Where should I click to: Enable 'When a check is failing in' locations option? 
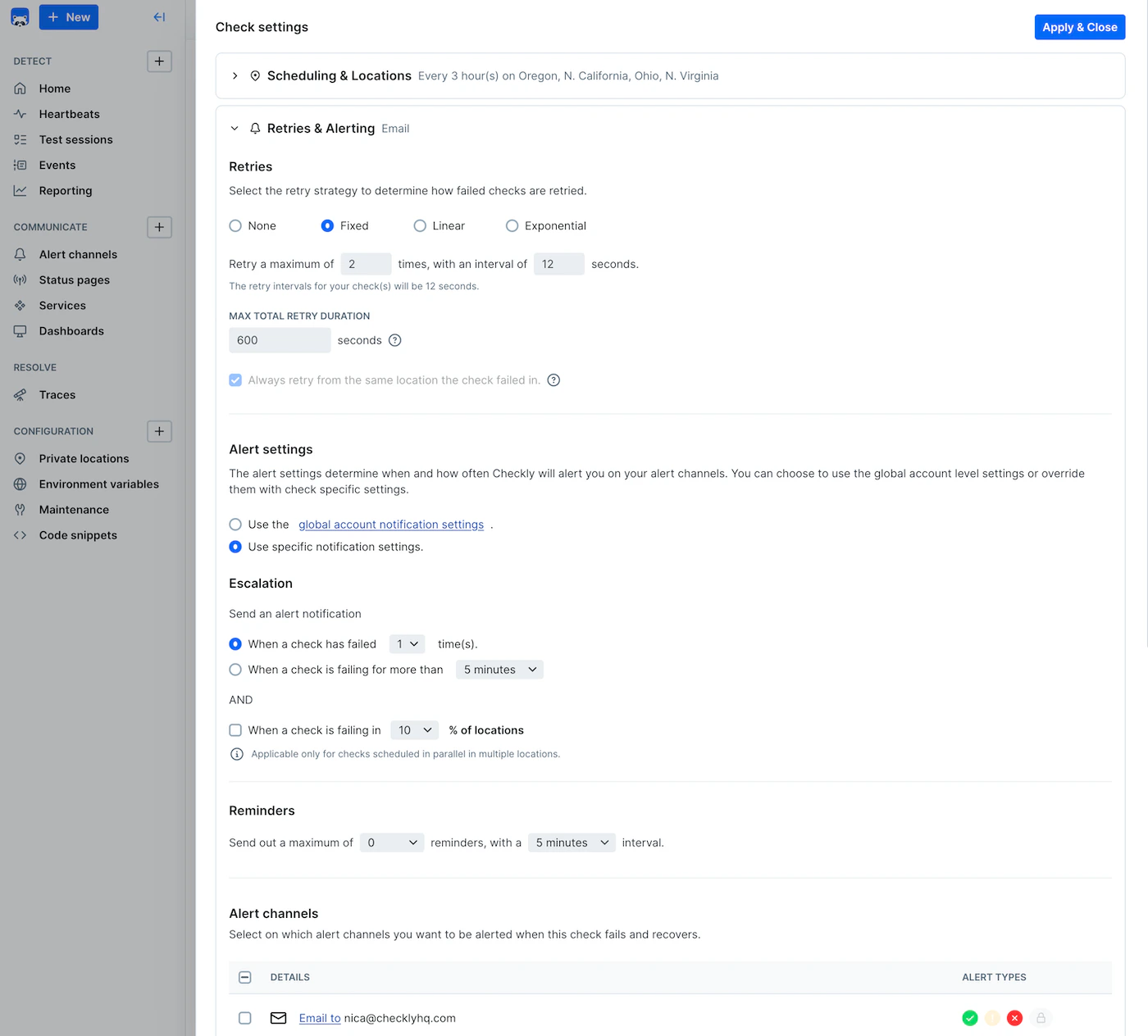[235, 730]
